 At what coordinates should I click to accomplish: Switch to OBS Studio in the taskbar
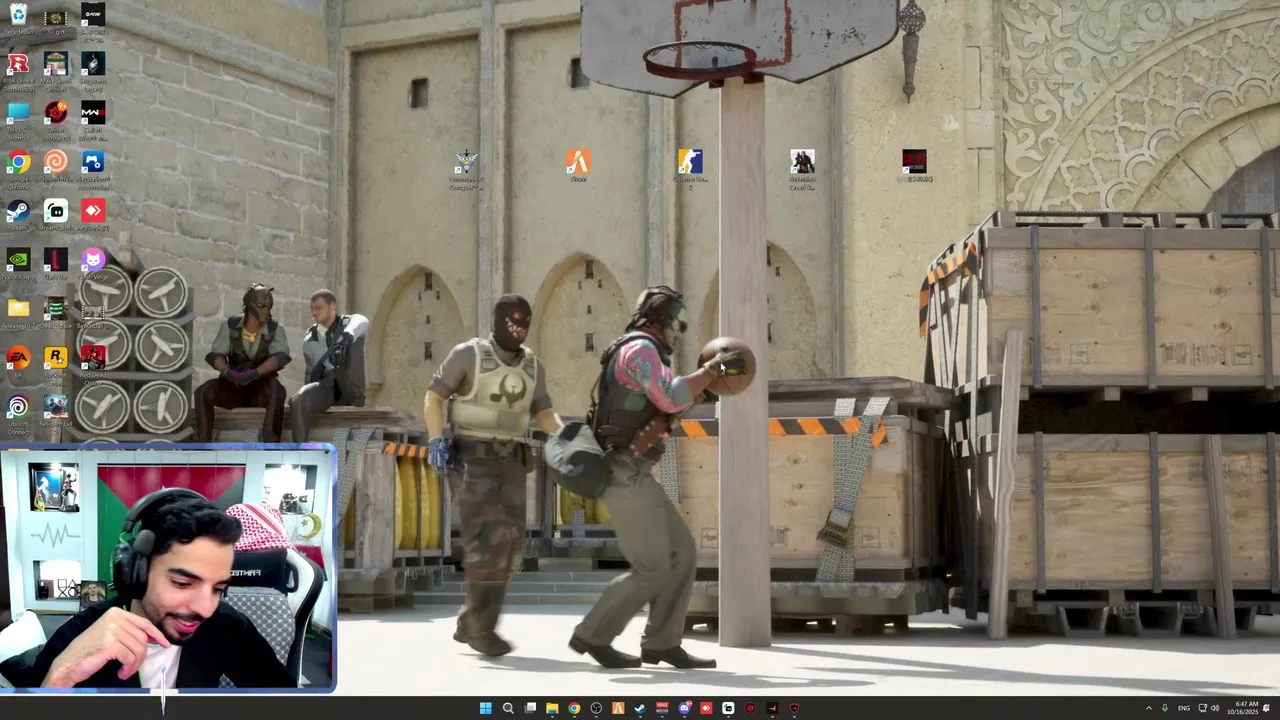[596, 708]
